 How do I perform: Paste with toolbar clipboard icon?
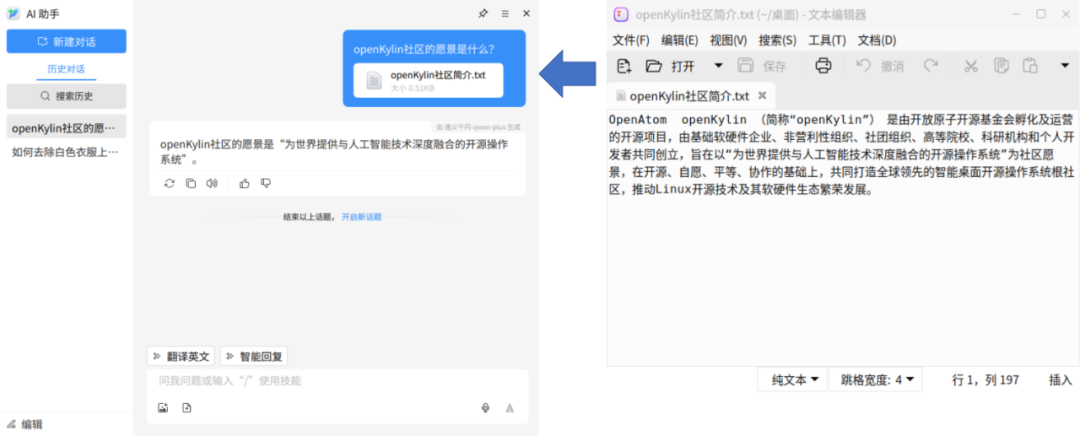point(1030,66)
